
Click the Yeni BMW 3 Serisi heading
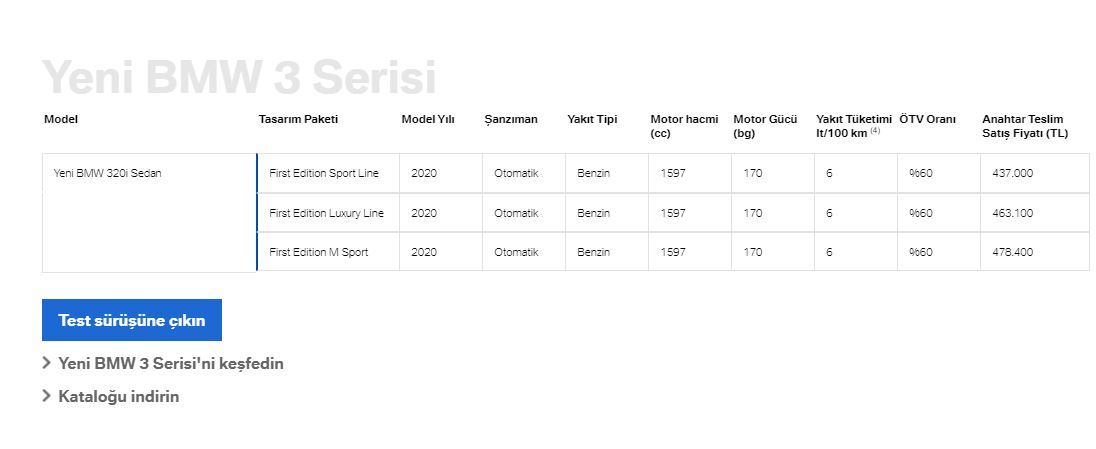tap(239, 77)
